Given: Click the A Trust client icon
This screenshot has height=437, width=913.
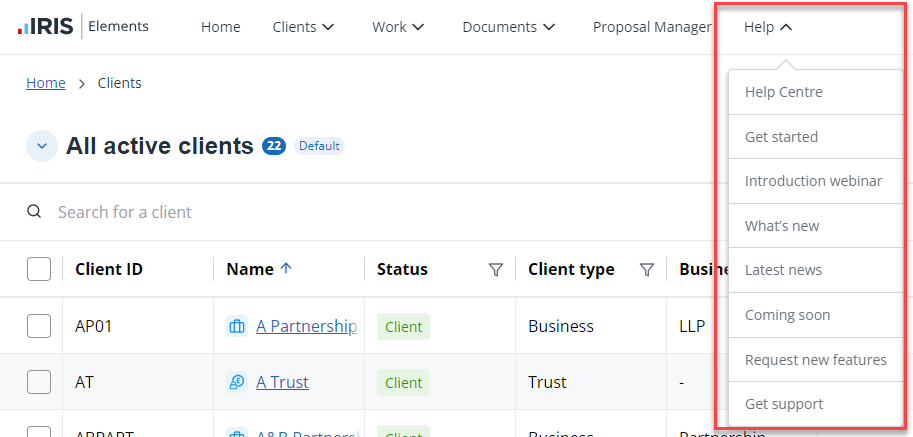Looking at the screenshot, I should (237, 382).
